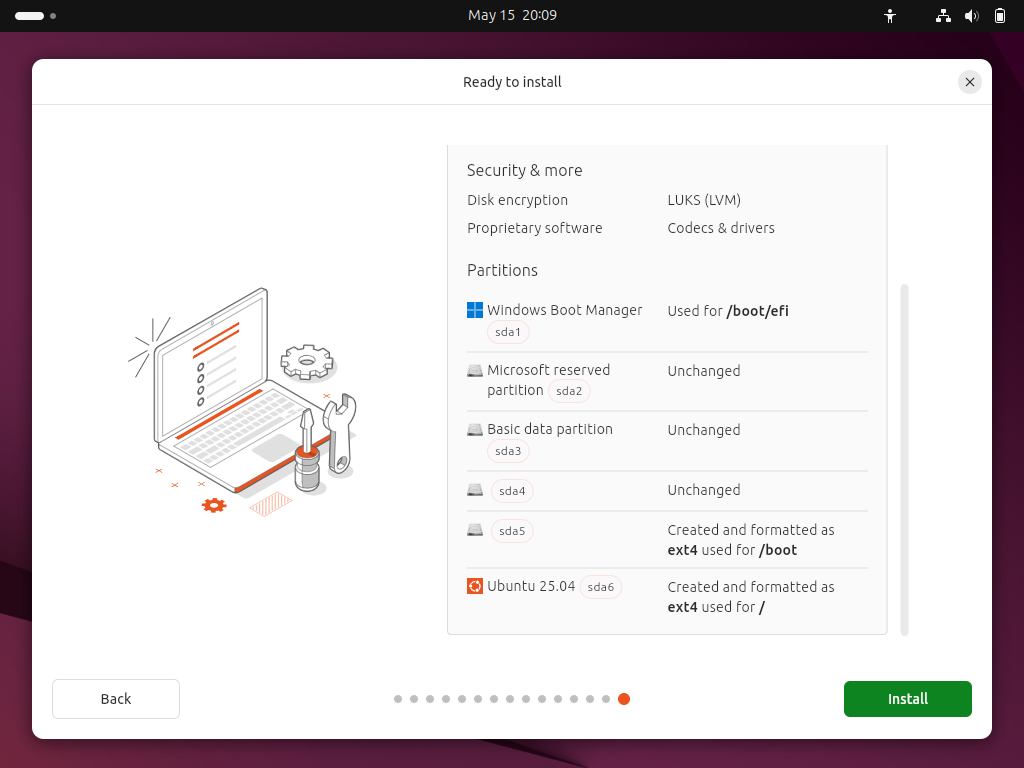Select the sda6 label next to Ubuntu 25.04
Image resolution: width=1024 pixels, height=768 pixels.
tap(600, 587)
